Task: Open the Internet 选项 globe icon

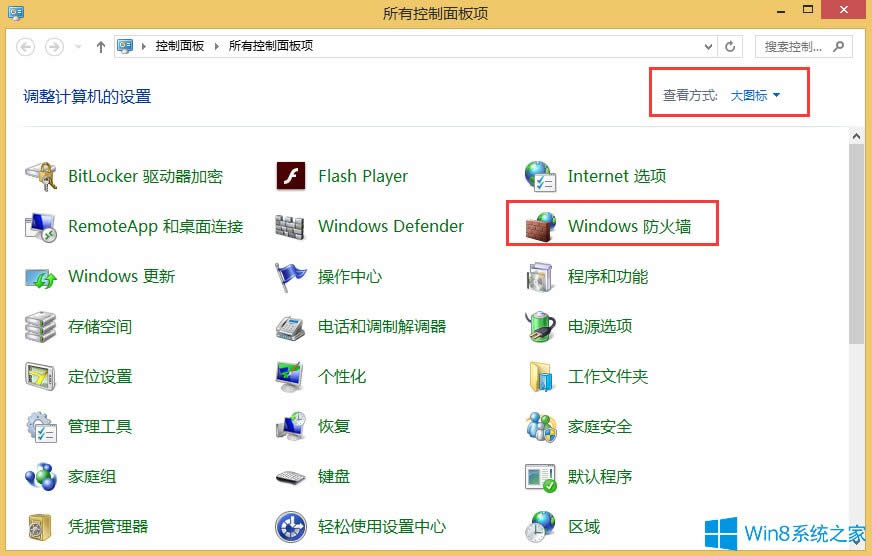Action: click(x=540, y=176)
